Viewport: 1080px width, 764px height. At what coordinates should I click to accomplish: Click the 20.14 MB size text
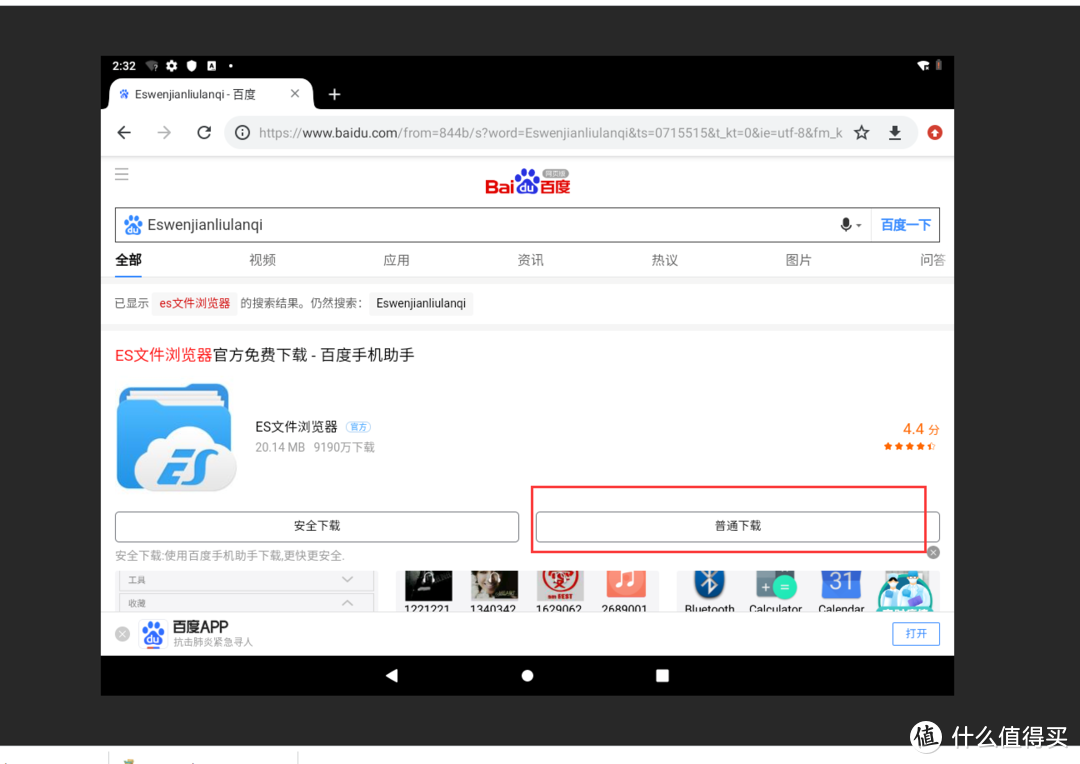(280, 447)
